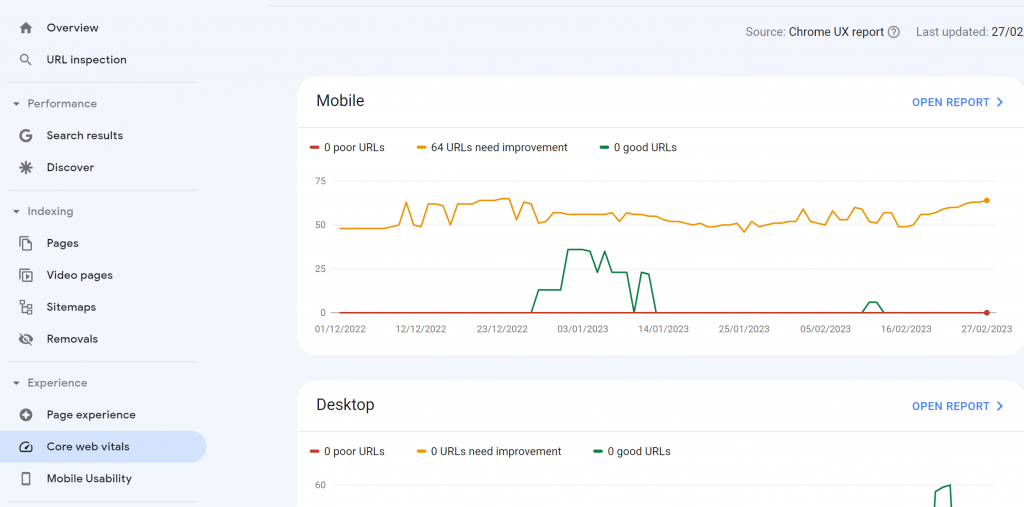Viewport: 1024px width, 507px height.
Task: Click the URL inspection magnifier icon
Action: 25,60
